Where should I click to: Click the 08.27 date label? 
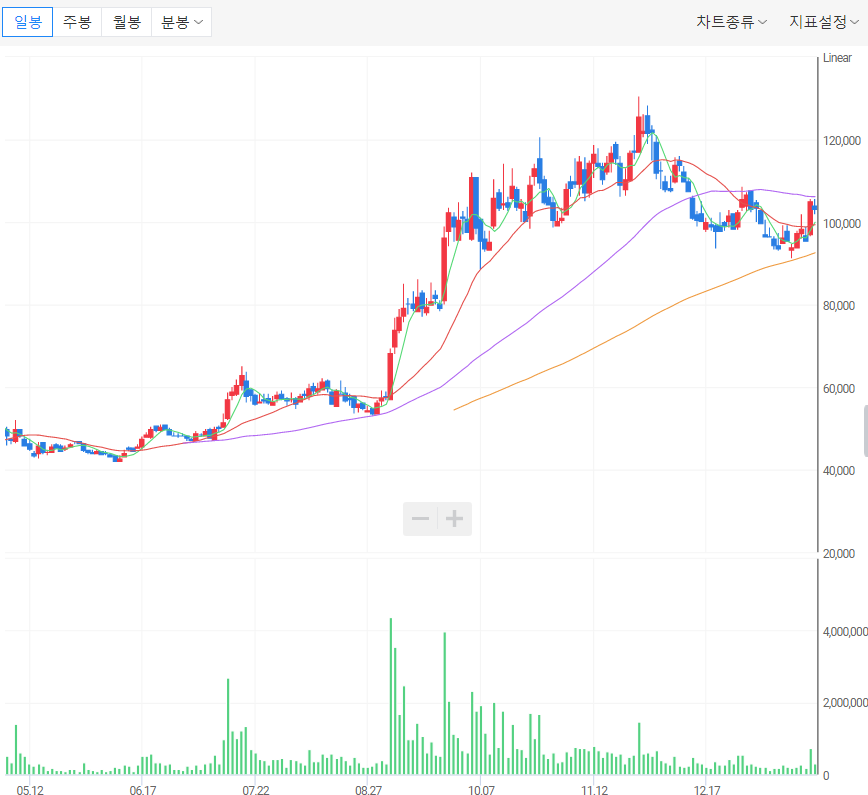(x=368, y=790)
